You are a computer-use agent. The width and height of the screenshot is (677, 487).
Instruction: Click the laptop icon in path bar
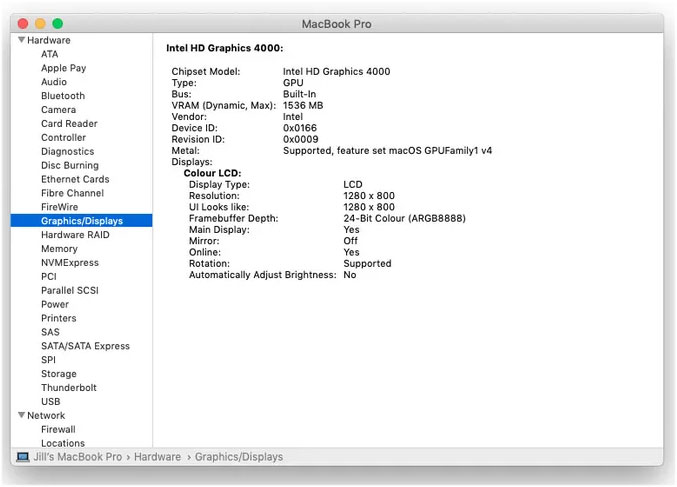click(23, 457)
